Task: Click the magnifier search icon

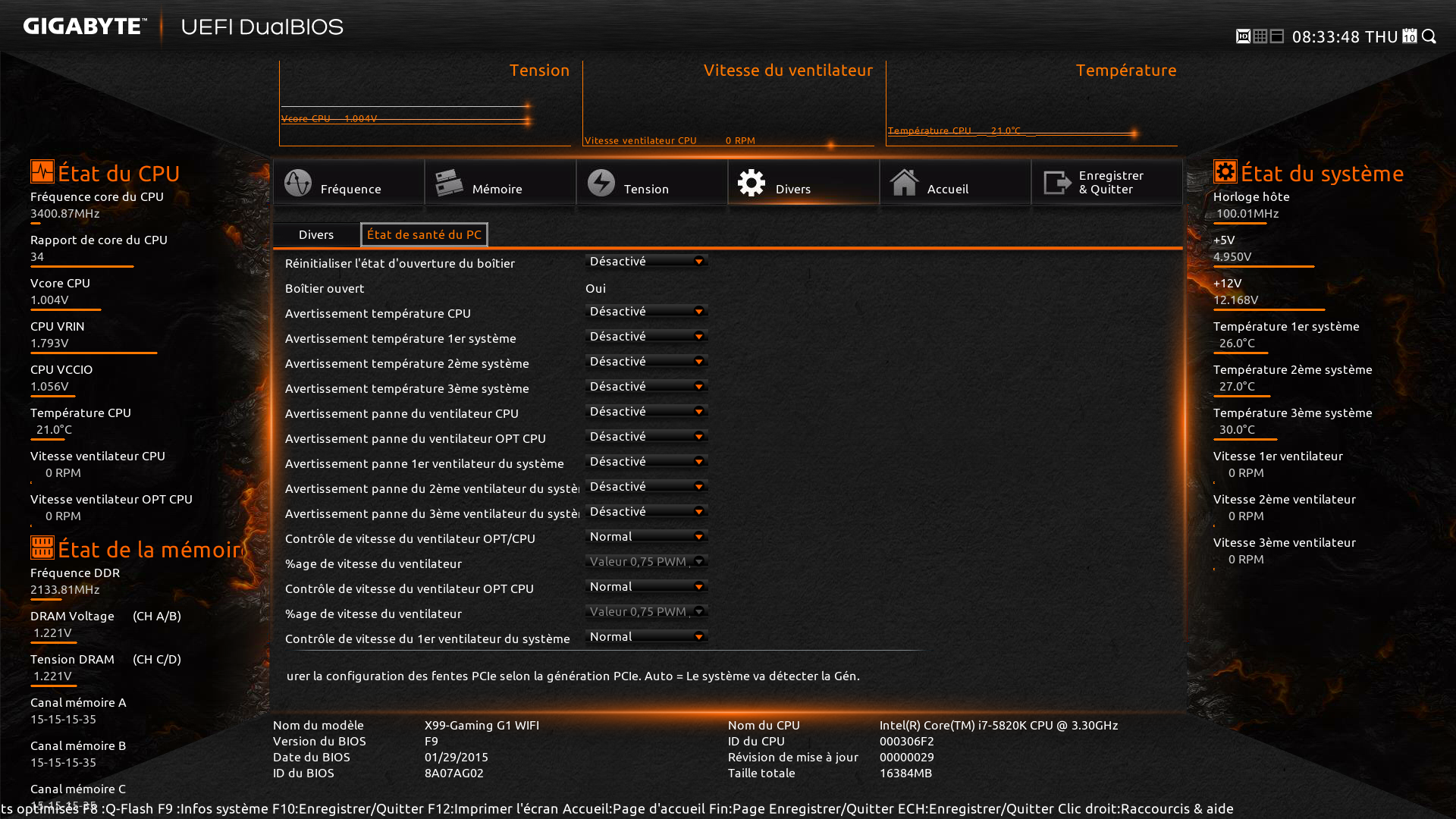Action: point(1429,36)
